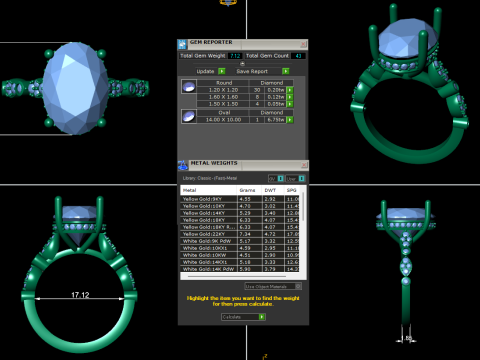
Task: Select the Round gem shape thumbnail
Action: point(189,86)
